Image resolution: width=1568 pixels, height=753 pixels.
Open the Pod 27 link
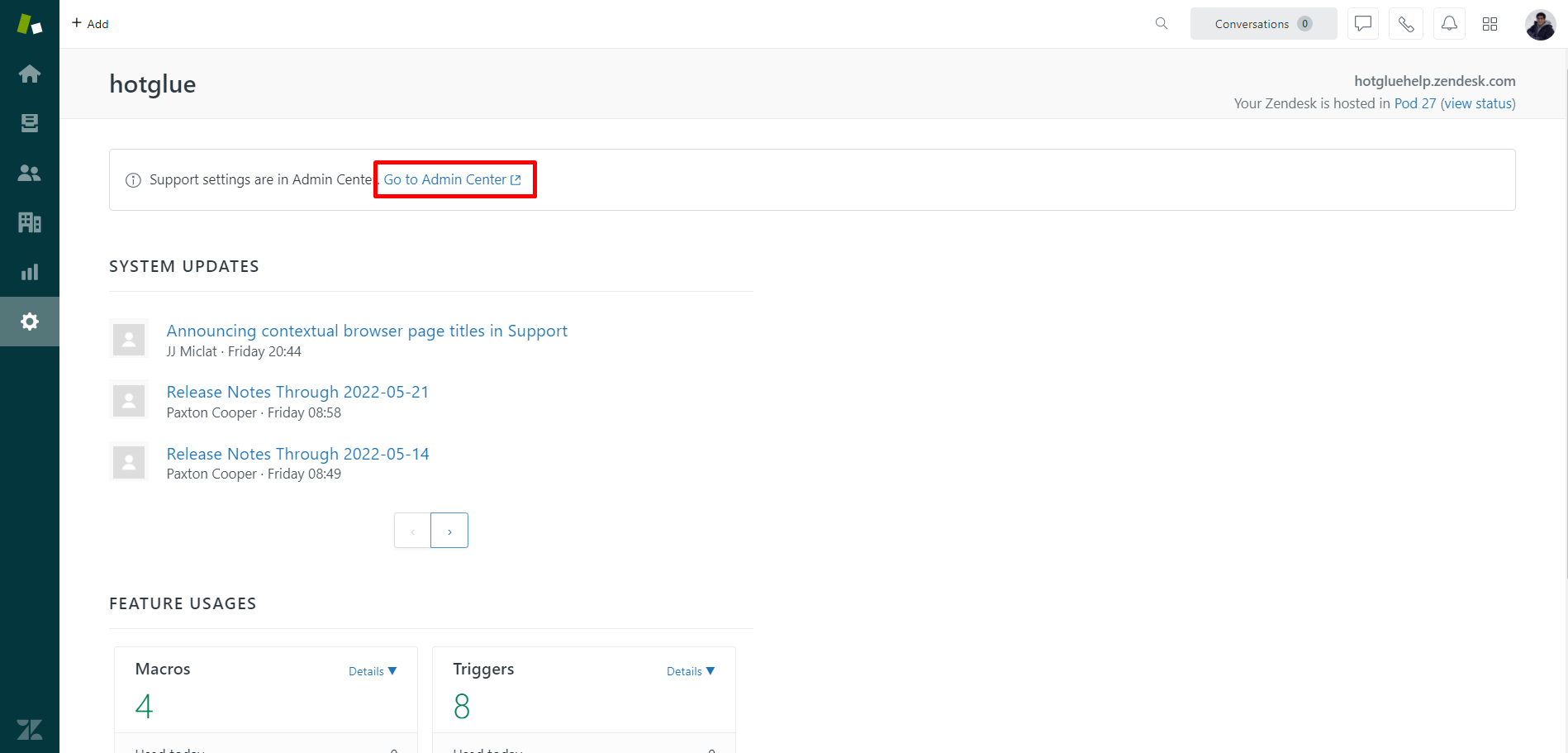pos(1415,103)
